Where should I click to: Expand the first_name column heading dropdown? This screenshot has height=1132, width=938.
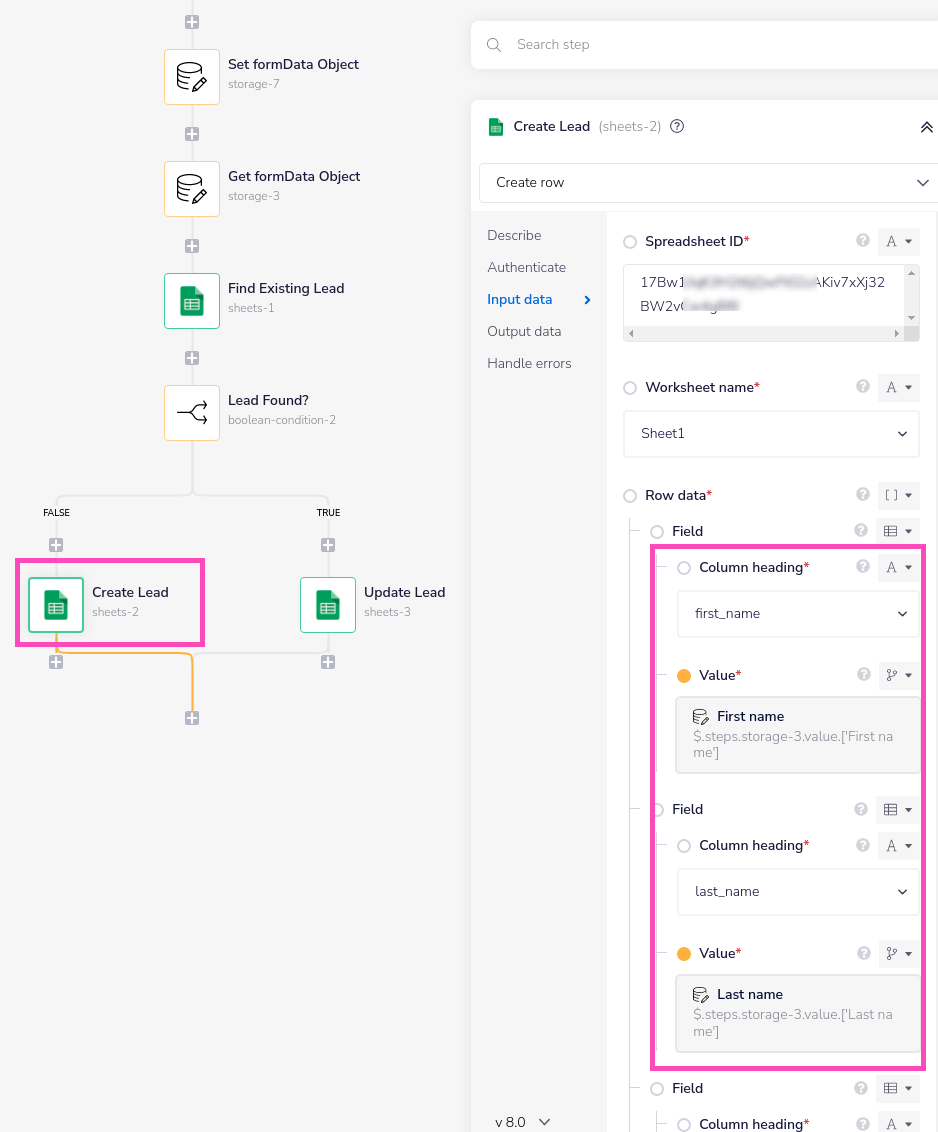(798, 614)
